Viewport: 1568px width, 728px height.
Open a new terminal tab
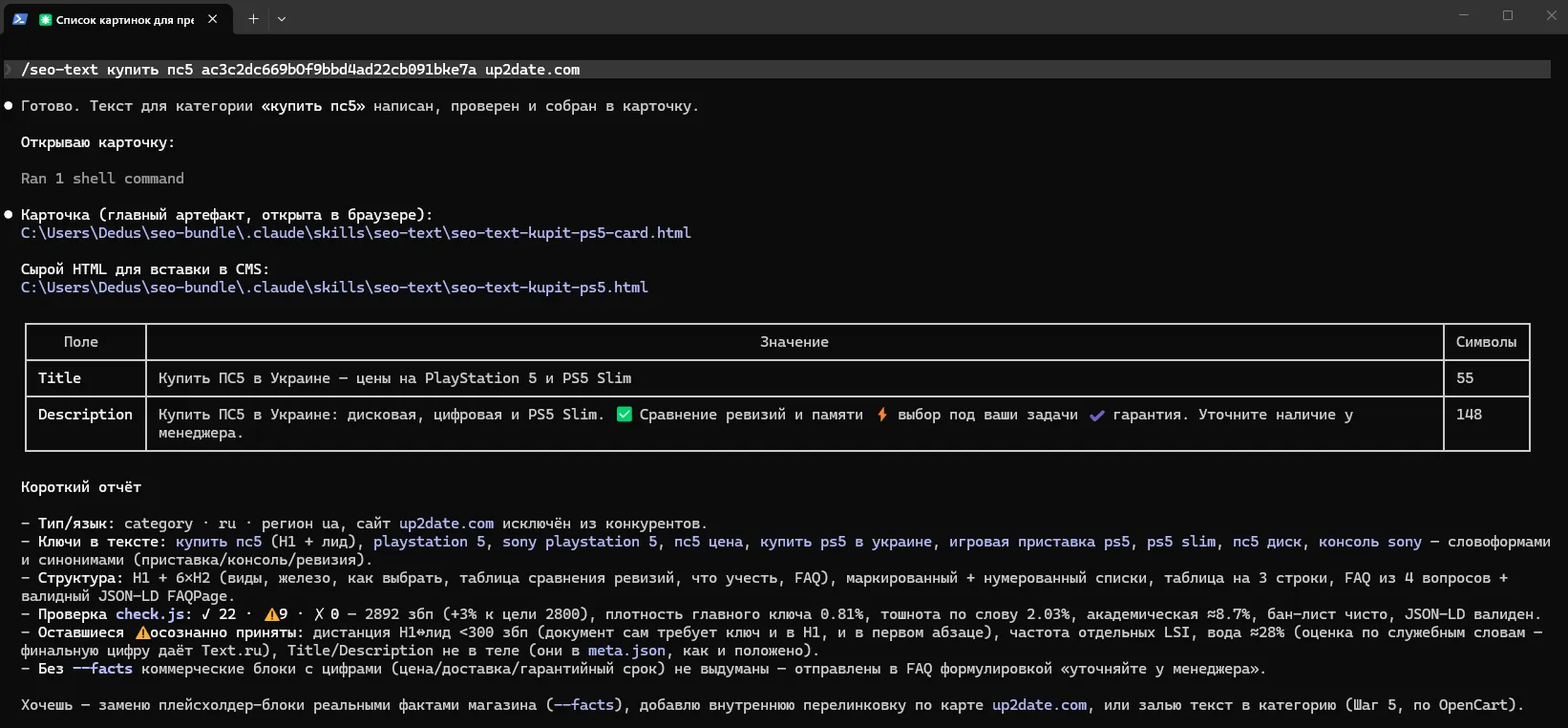(x=253, y=18)
